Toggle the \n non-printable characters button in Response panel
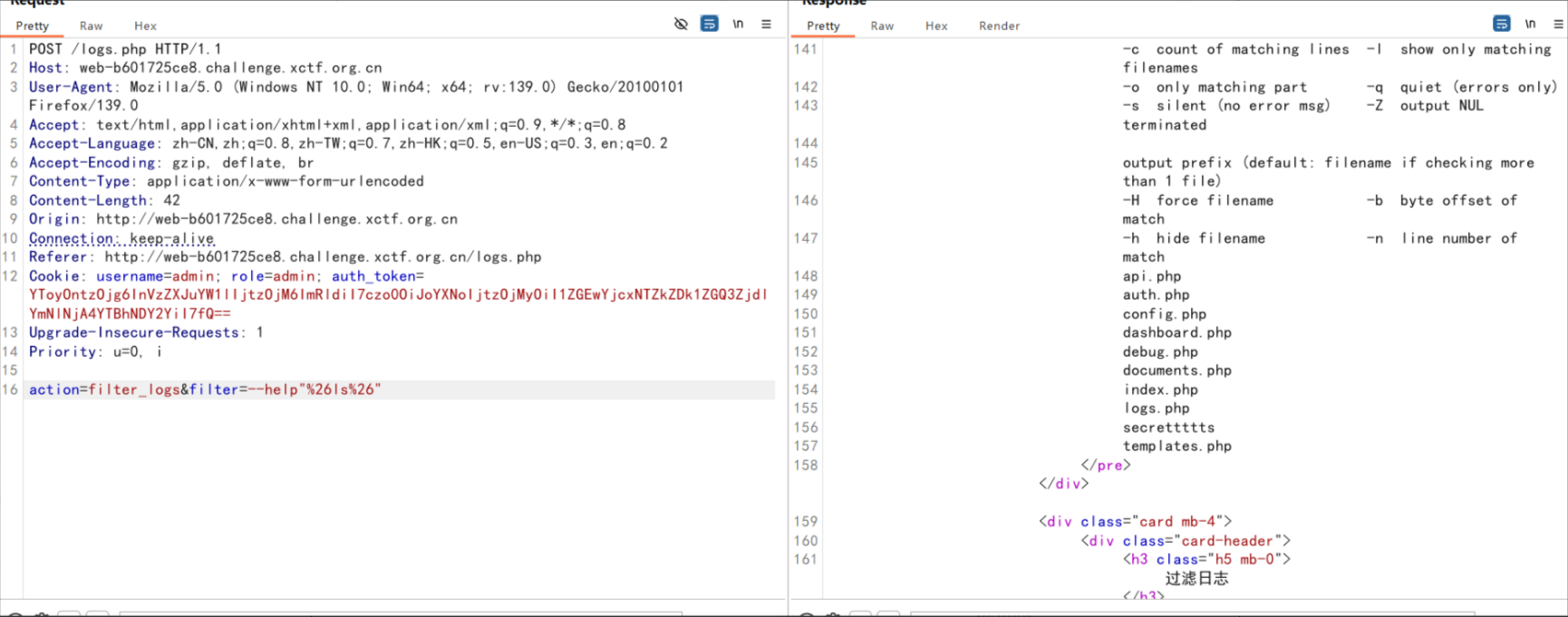 tap(1530, 24)
